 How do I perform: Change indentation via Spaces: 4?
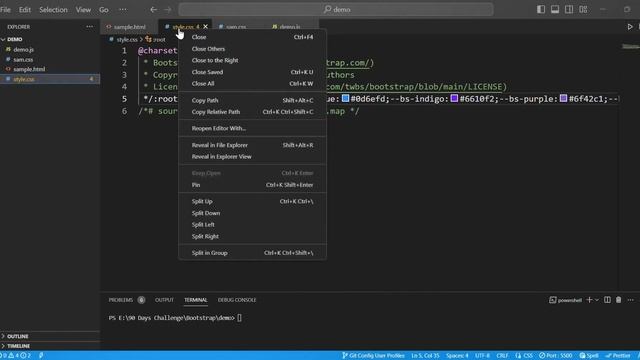(457, 356)
